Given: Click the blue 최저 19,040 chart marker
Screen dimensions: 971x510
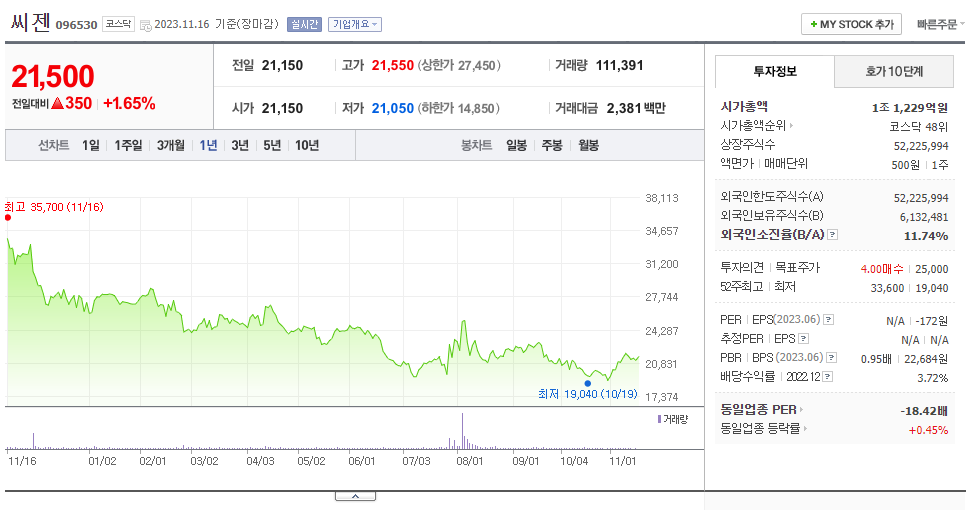Looking at the screenshot, I should point(588,383).
